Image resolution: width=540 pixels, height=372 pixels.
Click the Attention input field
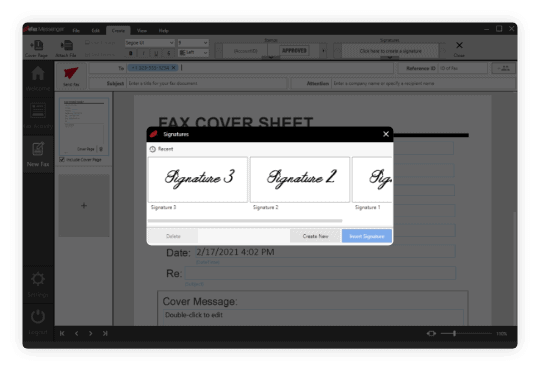tap(423, 83)
